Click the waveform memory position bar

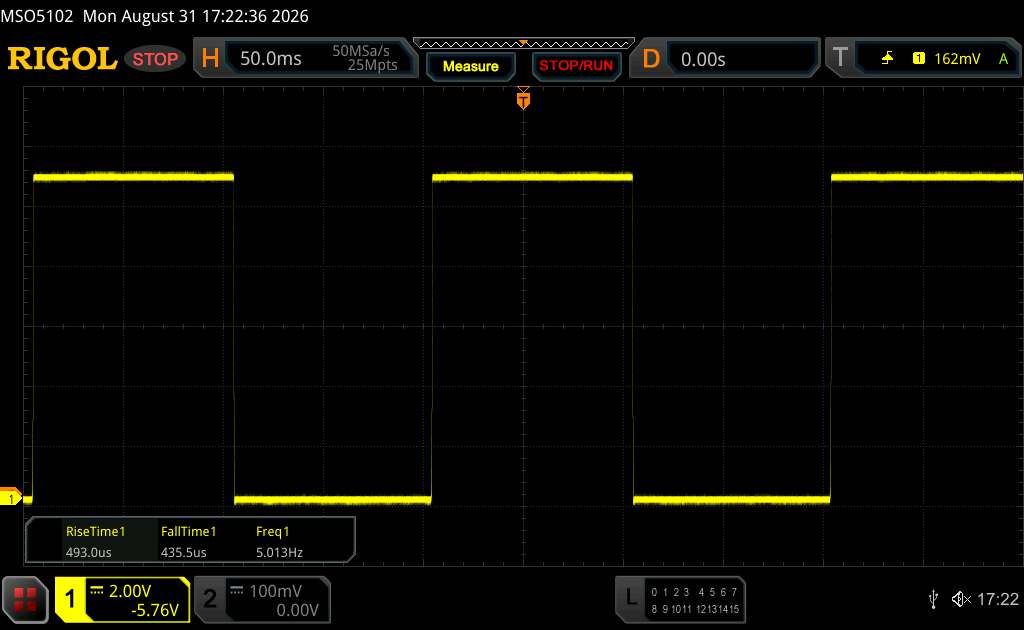pos(524,44)
